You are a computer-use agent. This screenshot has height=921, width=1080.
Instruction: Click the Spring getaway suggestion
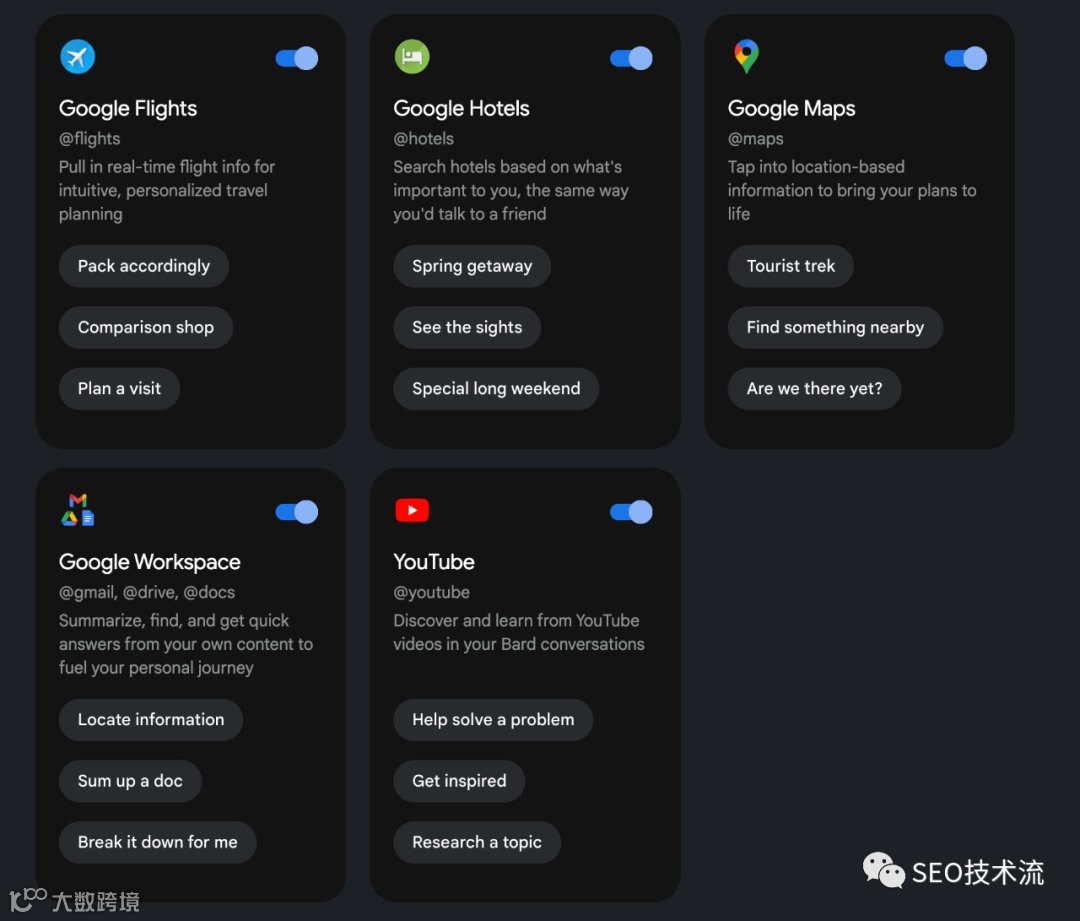click(472, 266)
